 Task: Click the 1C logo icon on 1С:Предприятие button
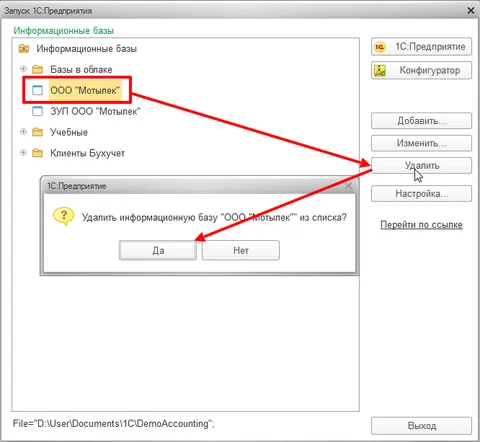pyautogui.click(x=379, y=47)
